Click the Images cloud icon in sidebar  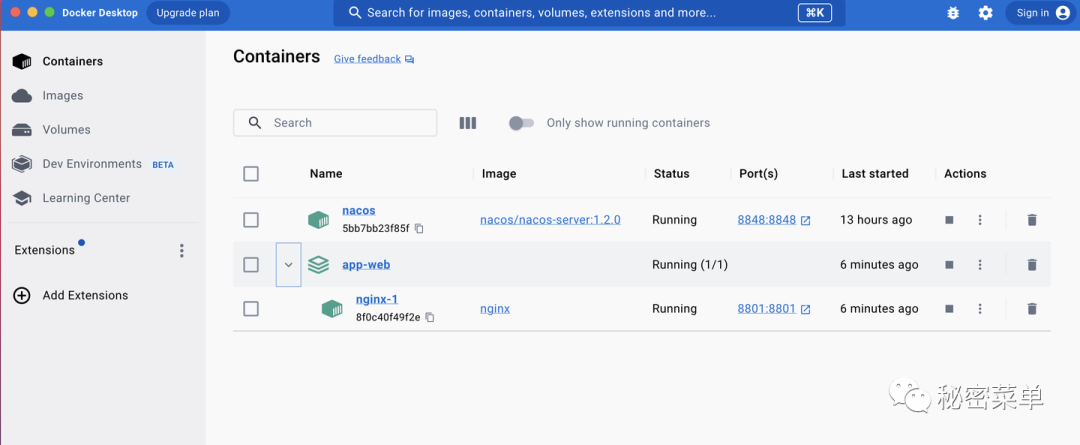(x=22, y=96)
